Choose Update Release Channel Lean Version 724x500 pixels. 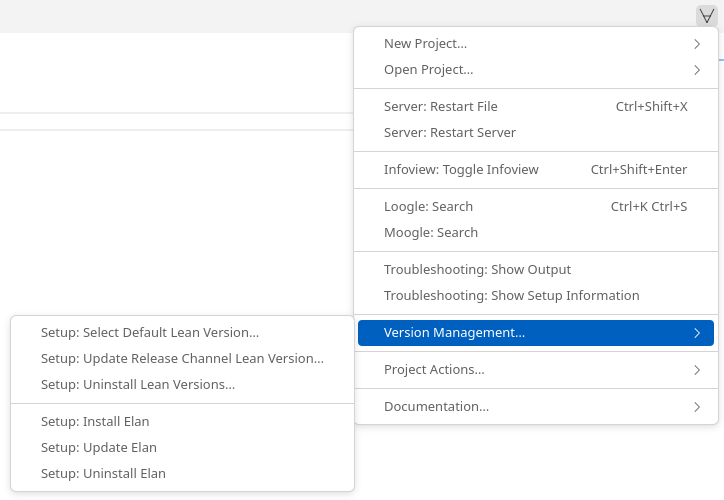[182, 358]
